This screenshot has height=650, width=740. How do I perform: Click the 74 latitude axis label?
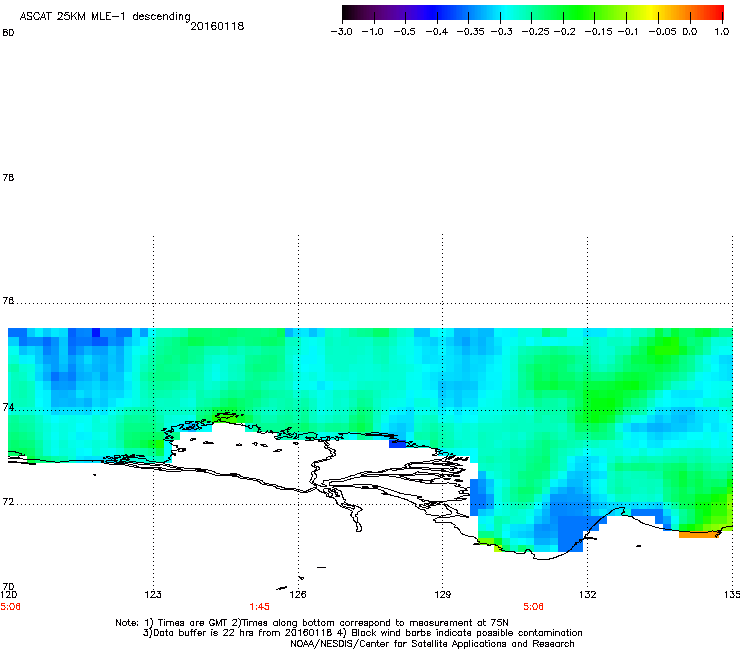(x=8, y=407)
